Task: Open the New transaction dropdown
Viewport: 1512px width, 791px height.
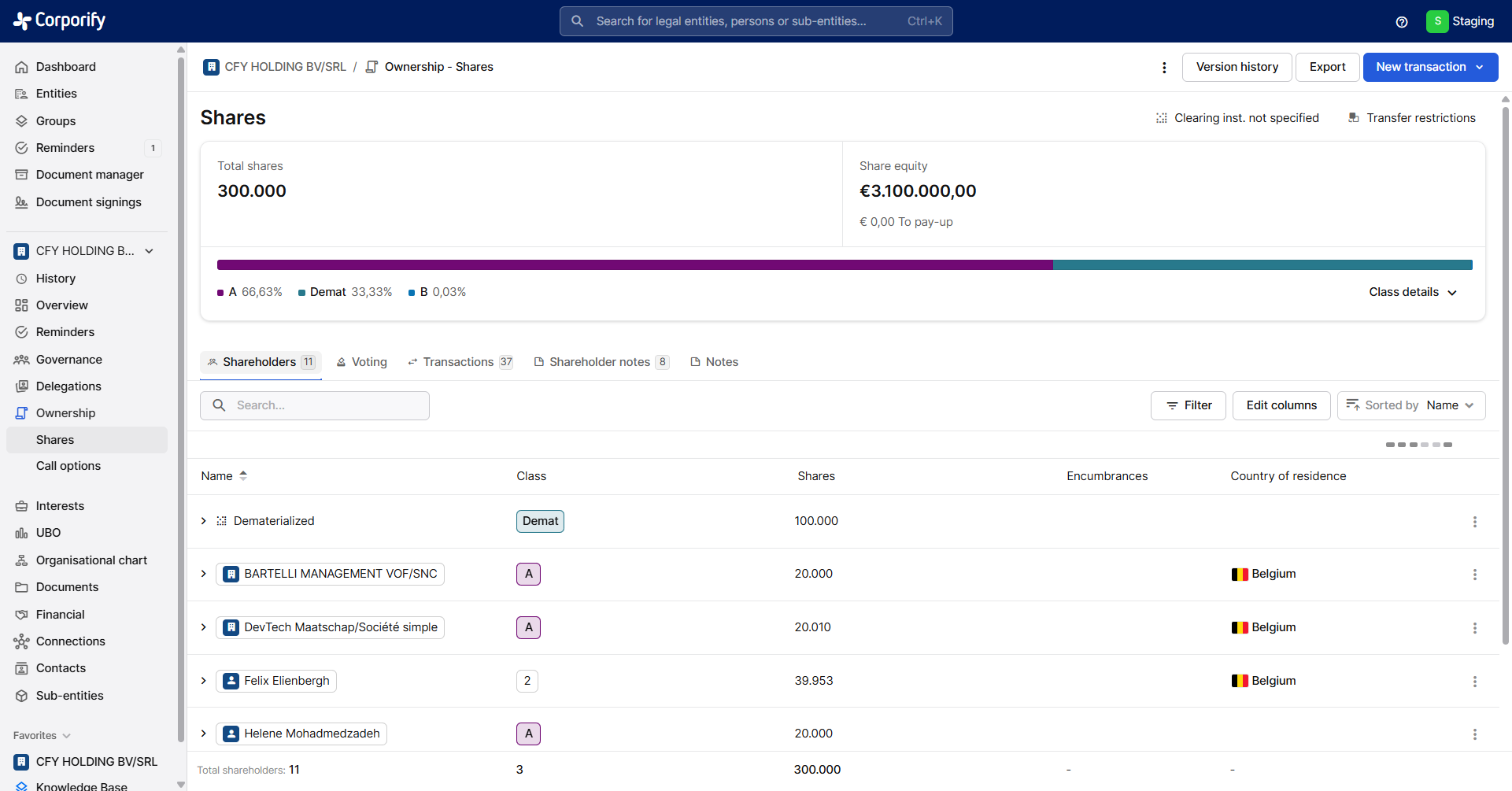Action: [1429, 67]
